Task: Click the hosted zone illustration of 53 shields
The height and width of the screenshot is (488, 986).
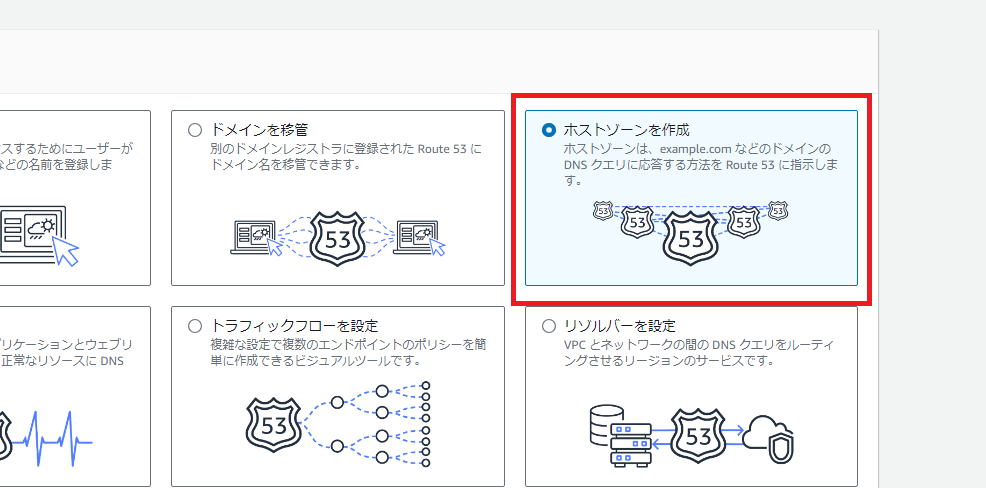Action: (690, 233)
